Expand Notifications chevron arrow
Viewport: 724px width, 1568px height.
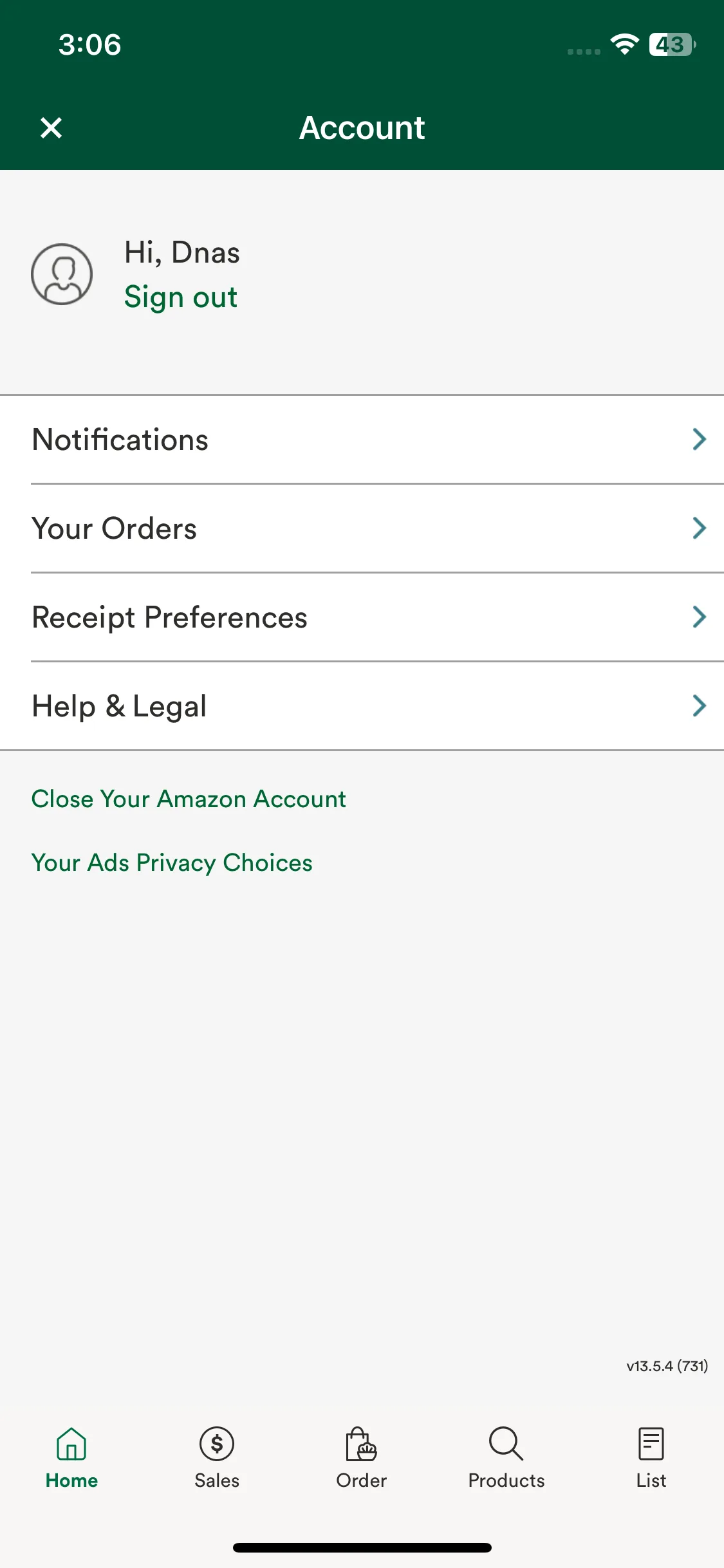click(700, 439)
